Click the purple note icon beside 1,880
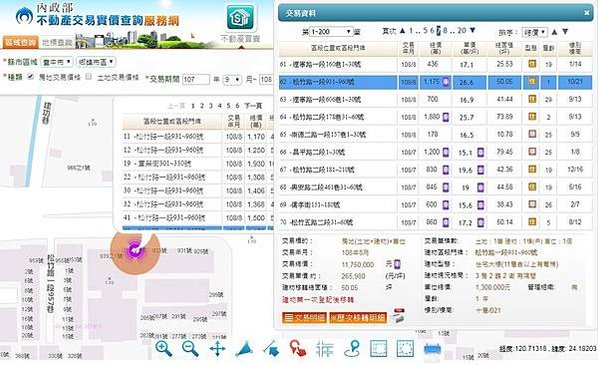The width and height of the screenshot is (598, 365). pyautogui.click(x=445, y=117)
